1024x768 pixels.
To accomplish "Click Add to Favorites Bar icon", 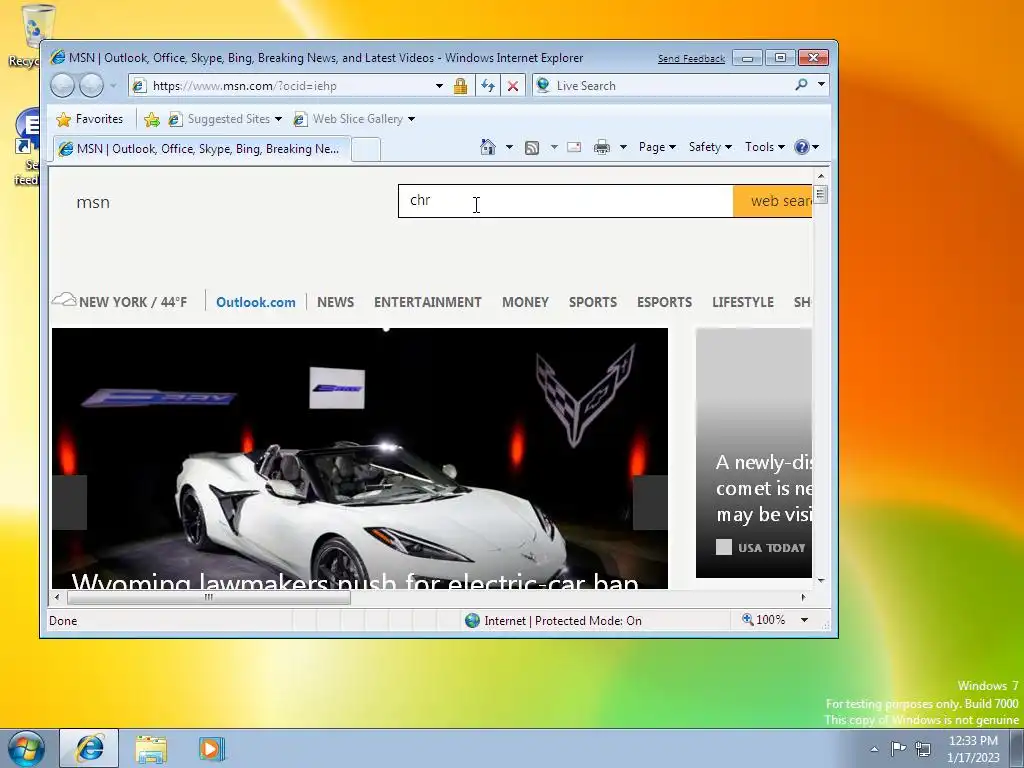I will (152, 119).
